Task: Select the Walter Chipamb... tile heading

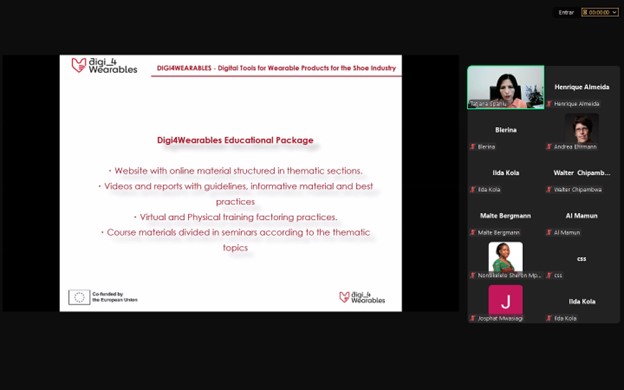Action: 582,173
